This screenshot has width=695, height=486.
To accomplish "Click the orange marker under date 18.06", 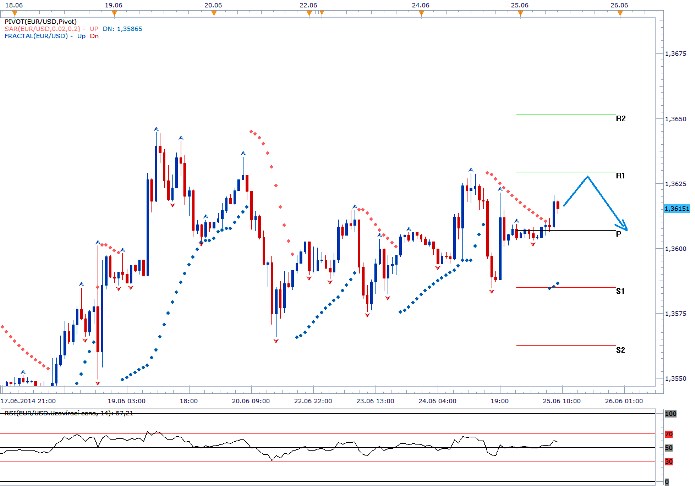I will 15,13.
